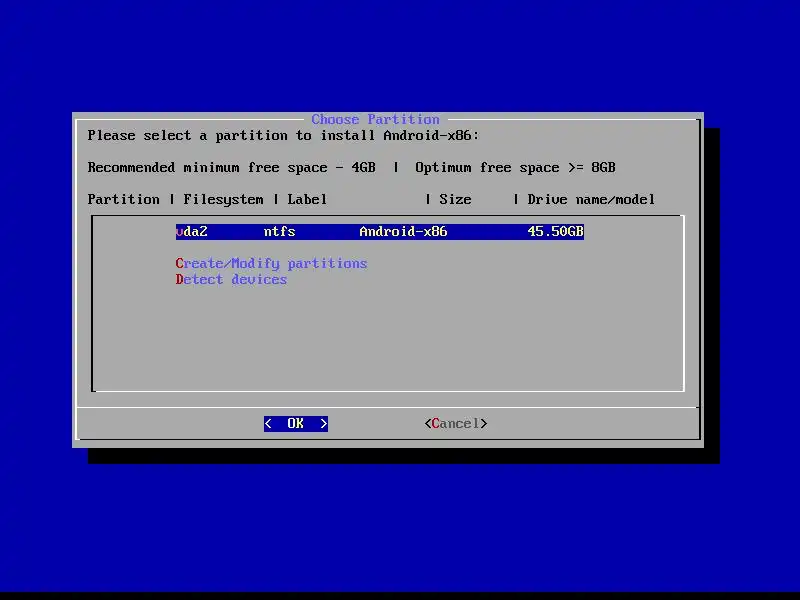Select the vda2 ntfs partition row
This screenshot has height=600, width=800.
[380, 232]
